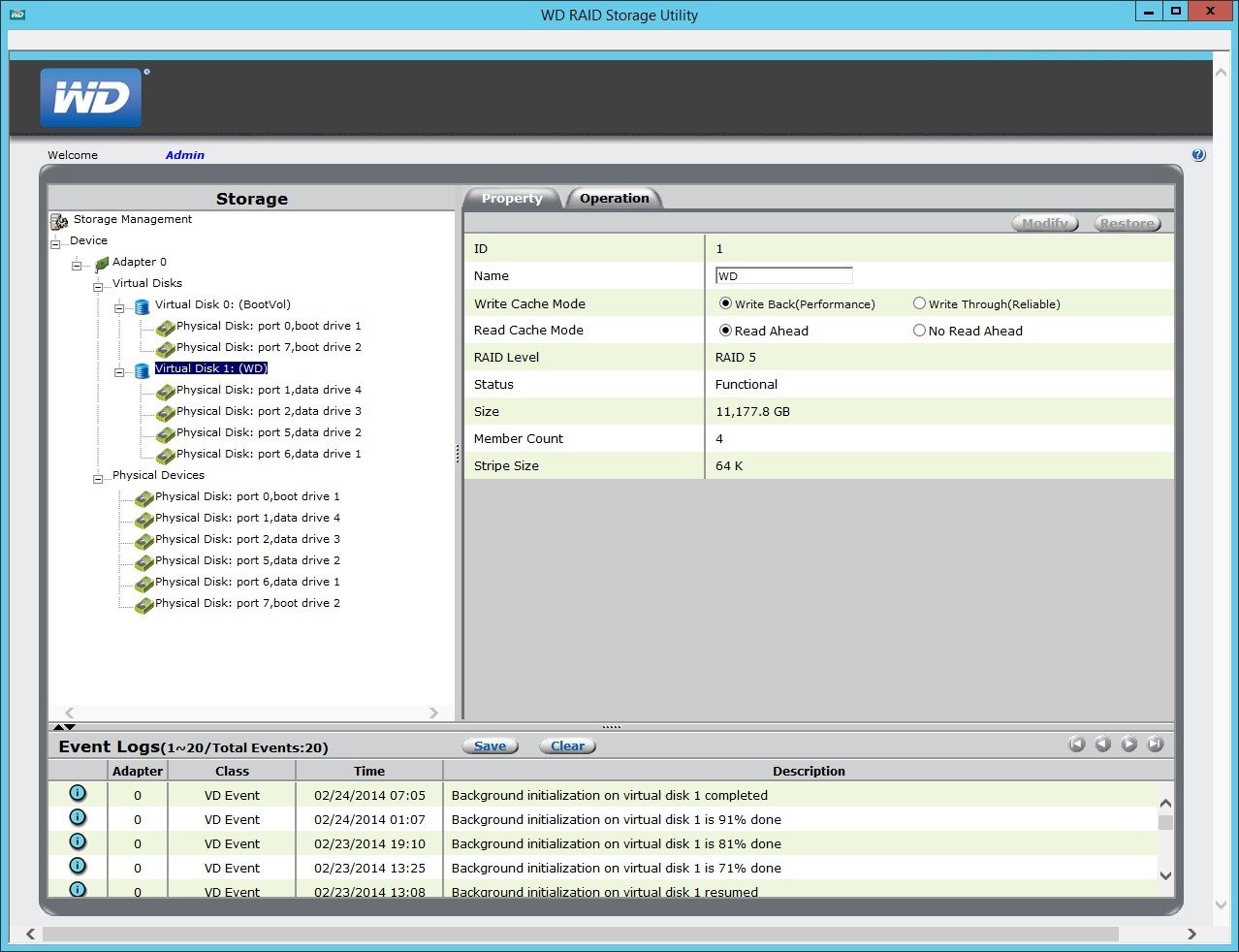Image resolution: width=1239 pixels, height=952 pixels.
Task: Click the Class column header
Action: coord(232,772)
